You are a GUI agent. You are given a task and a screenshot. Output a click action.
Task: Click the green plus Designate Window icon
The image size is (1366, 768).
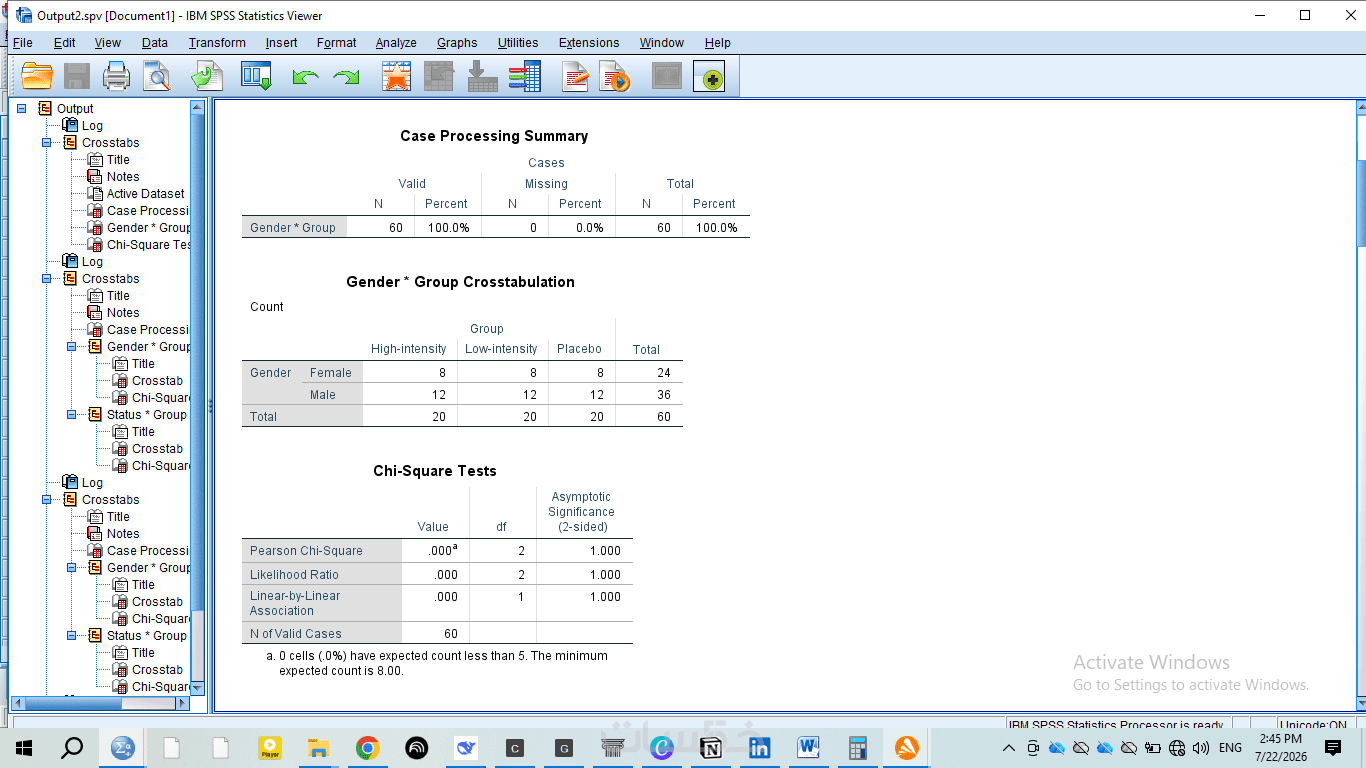pos(710,77)
